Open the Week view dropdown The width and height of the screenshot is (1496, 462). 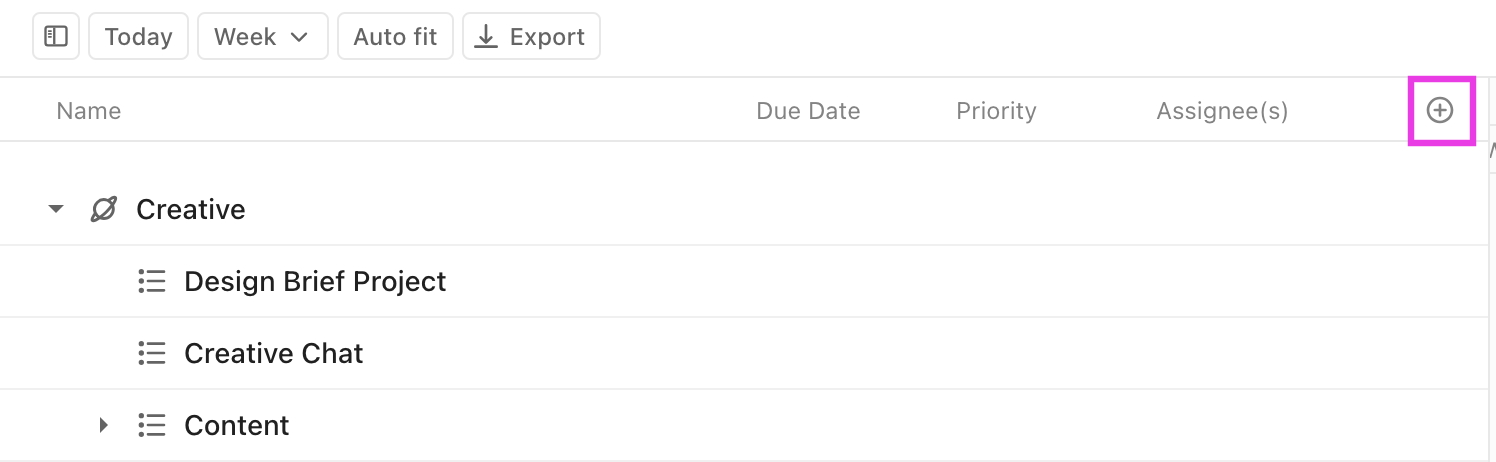[x=262, y=37]
